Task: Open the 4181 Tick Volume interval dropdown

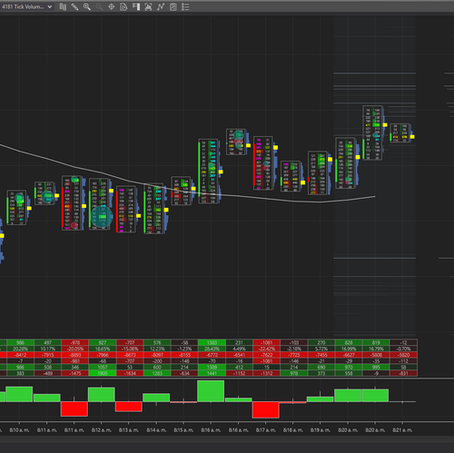Action: click(x=27, y=7)
